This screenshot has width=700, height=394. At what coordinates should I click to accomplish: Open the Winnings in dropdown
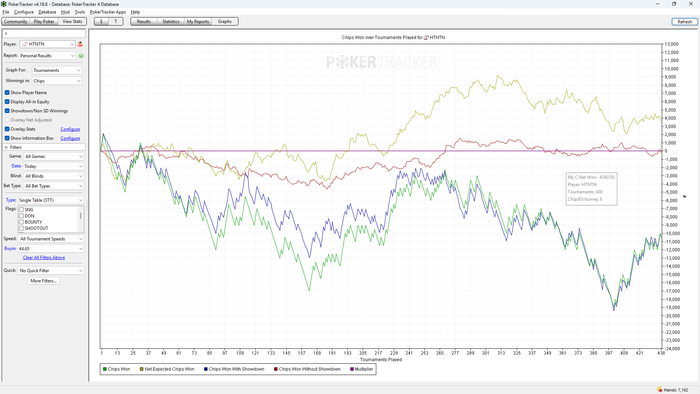(x=57, y=81)
